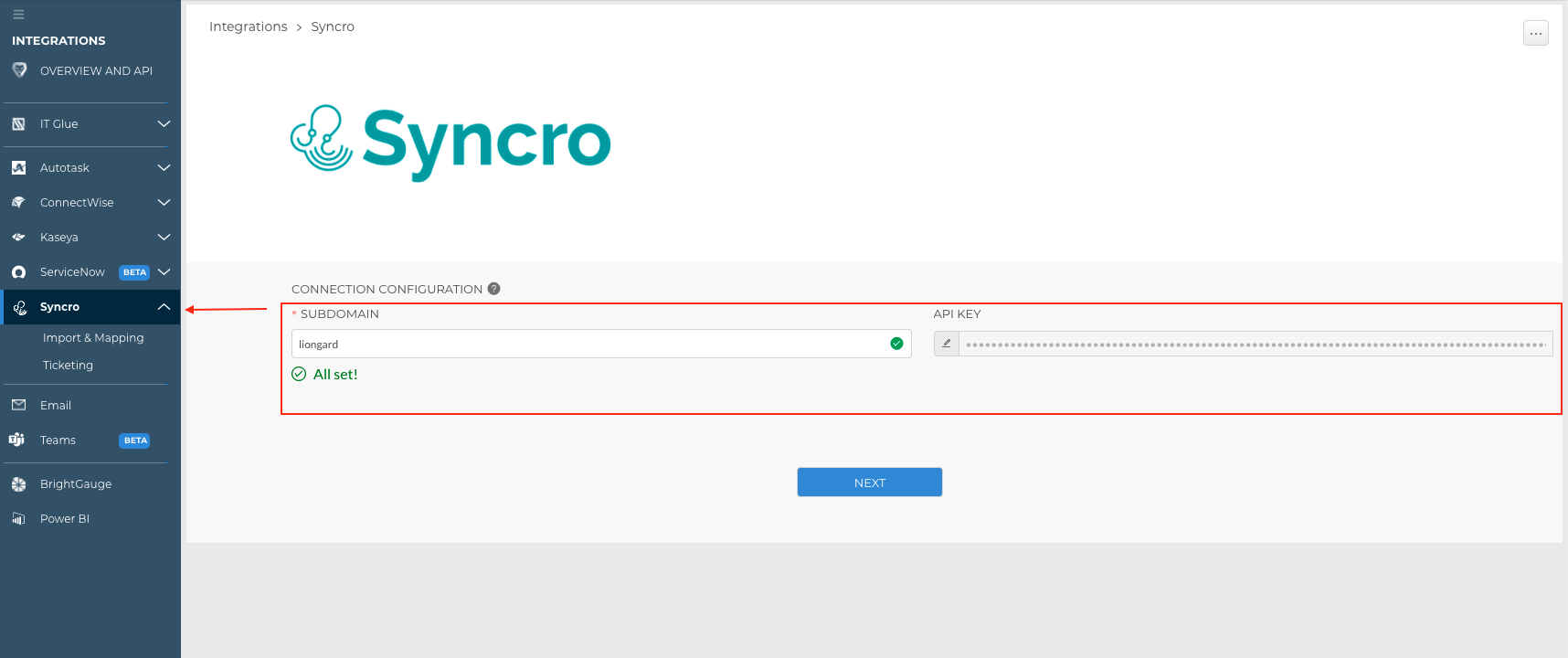The image size is (1568, 658).
Task: Click the API KEY field label
Action: tap(957, 313)
